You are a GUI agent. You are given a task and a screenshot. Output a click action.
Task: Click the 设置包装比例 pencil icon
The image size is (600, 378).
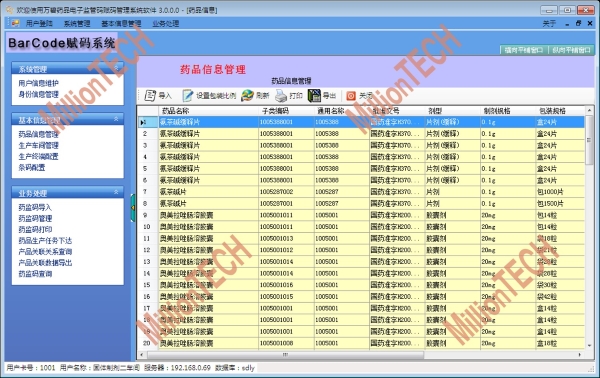coord(188,96)
